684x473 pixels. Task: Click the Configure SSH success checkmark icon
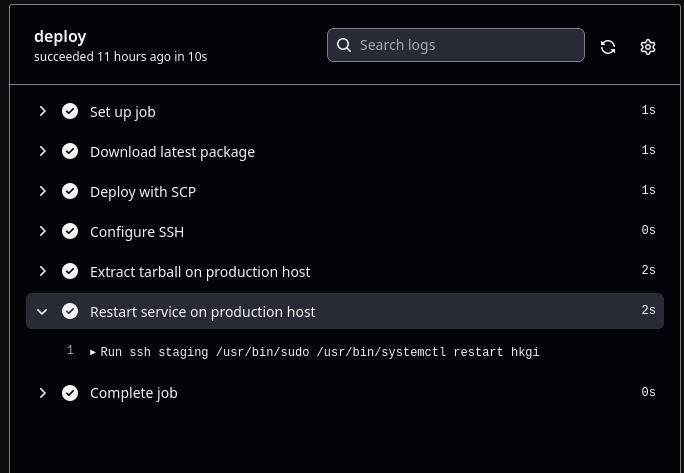click(x=70, y=232)
